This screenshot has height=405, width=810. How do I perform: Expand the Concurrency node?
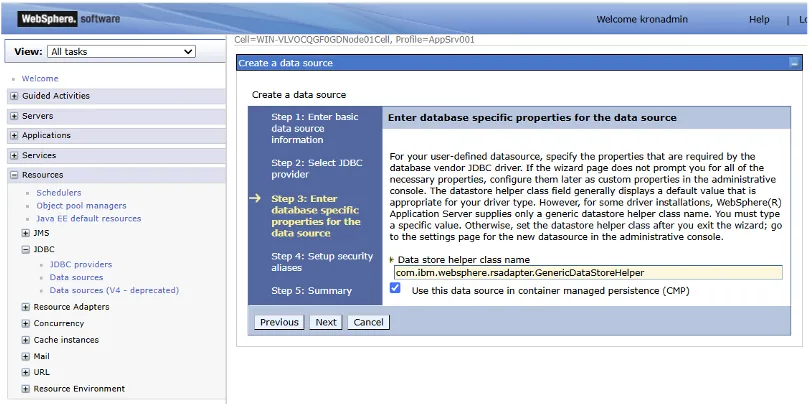[x=25, y=324]
